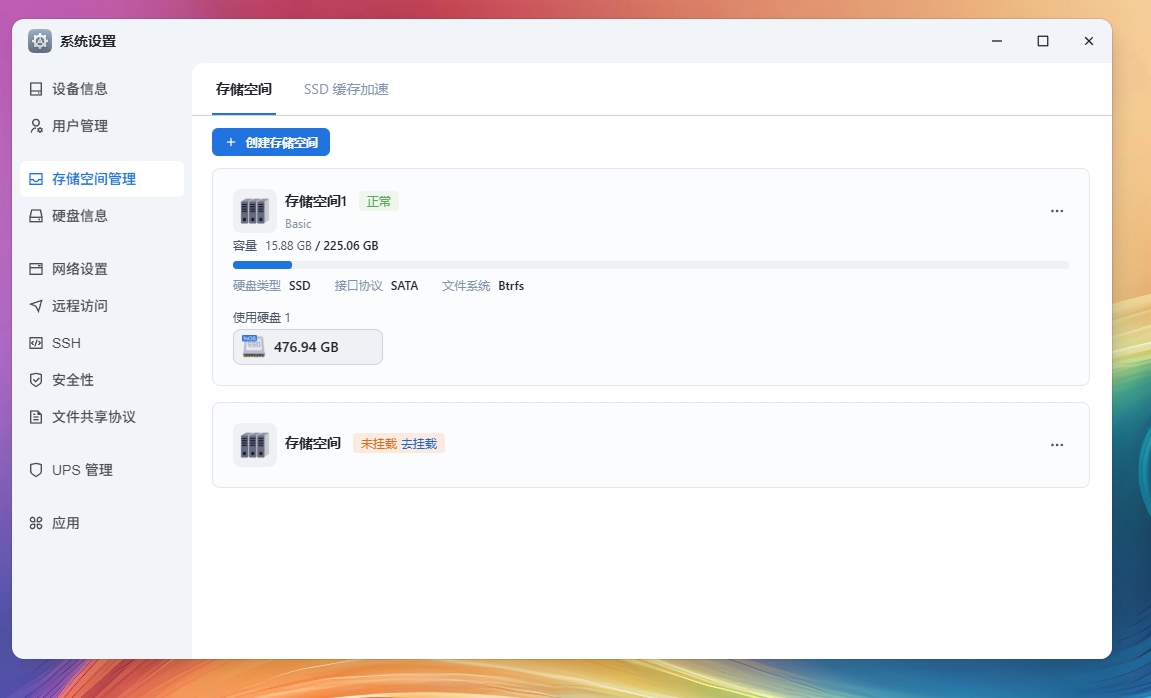Maximize the 系统设置 window
The height and width of the screenshot is (698, 1151).
[x=1042, y=41]
